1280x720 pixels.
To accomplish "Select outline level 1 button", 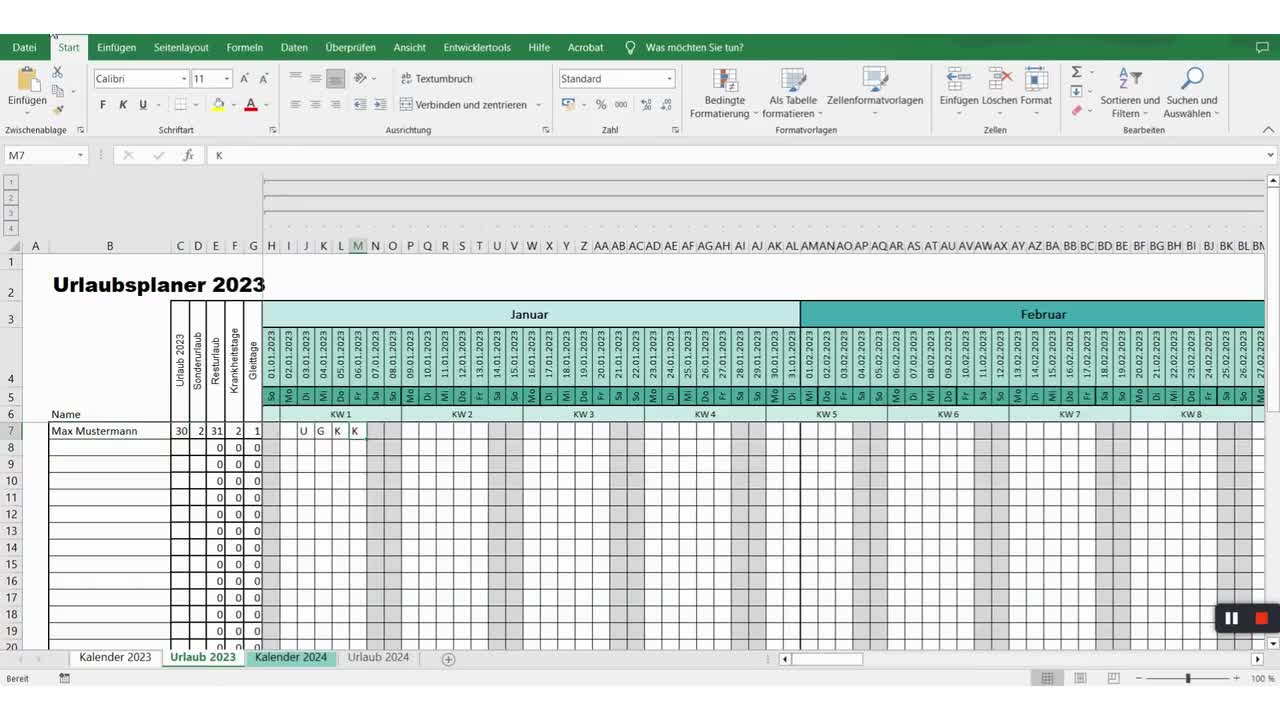I will pyautogui.click(x=11, y=182).
